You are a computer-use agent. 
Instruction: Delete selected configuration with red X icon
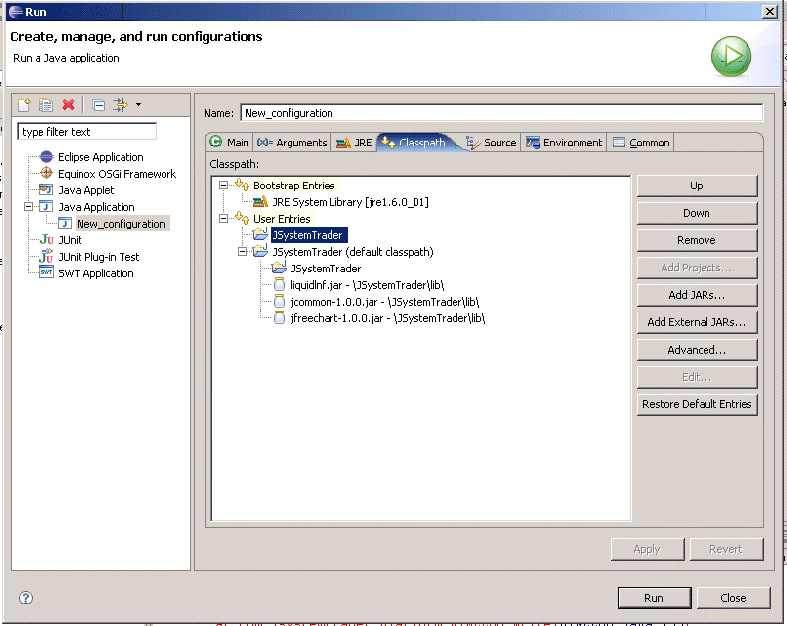pyautogui.click(x=69, y=105)
